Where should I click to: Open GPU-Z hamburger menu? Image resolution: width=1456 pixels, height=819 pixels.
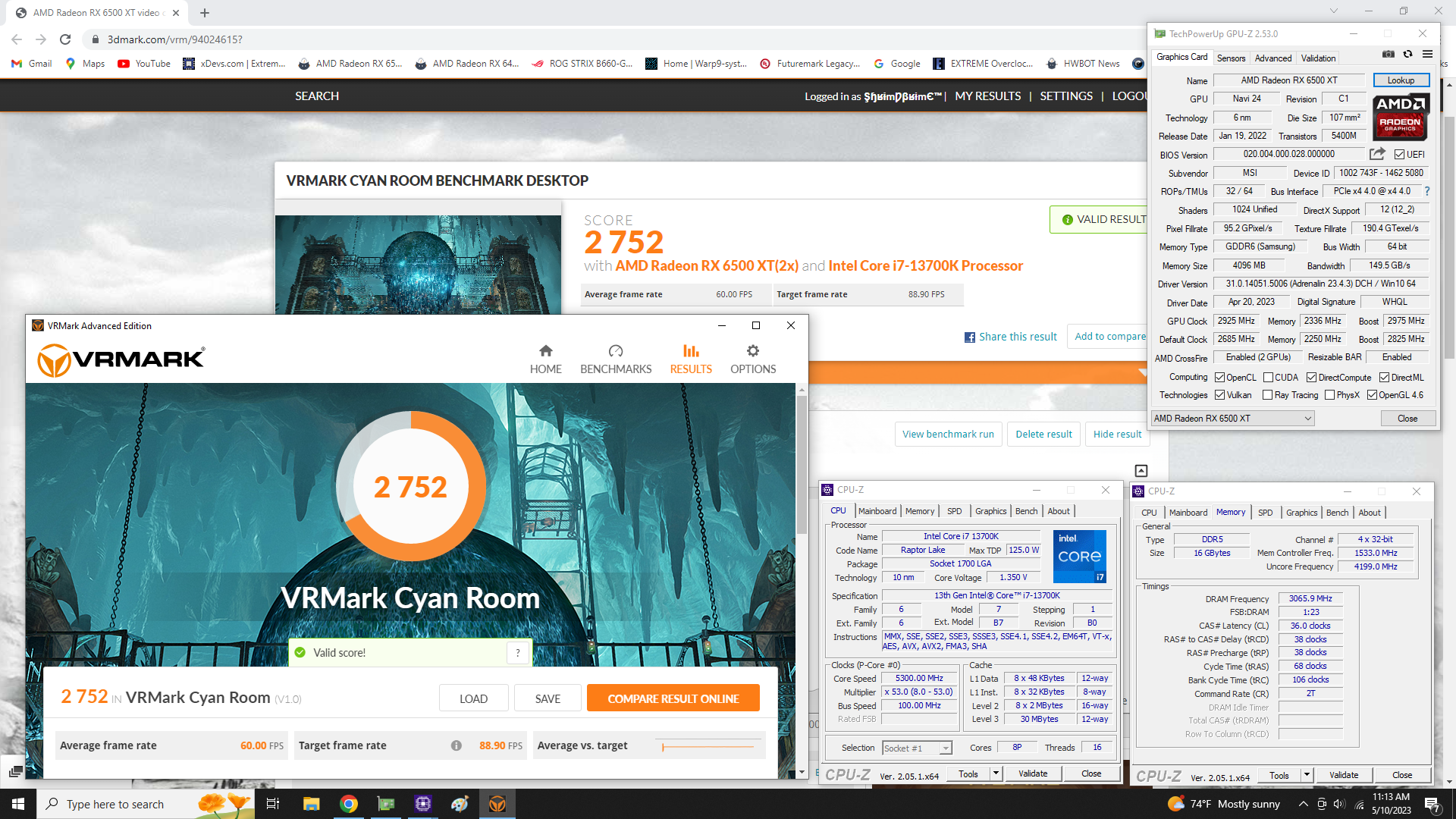[x=1428, y=55]
